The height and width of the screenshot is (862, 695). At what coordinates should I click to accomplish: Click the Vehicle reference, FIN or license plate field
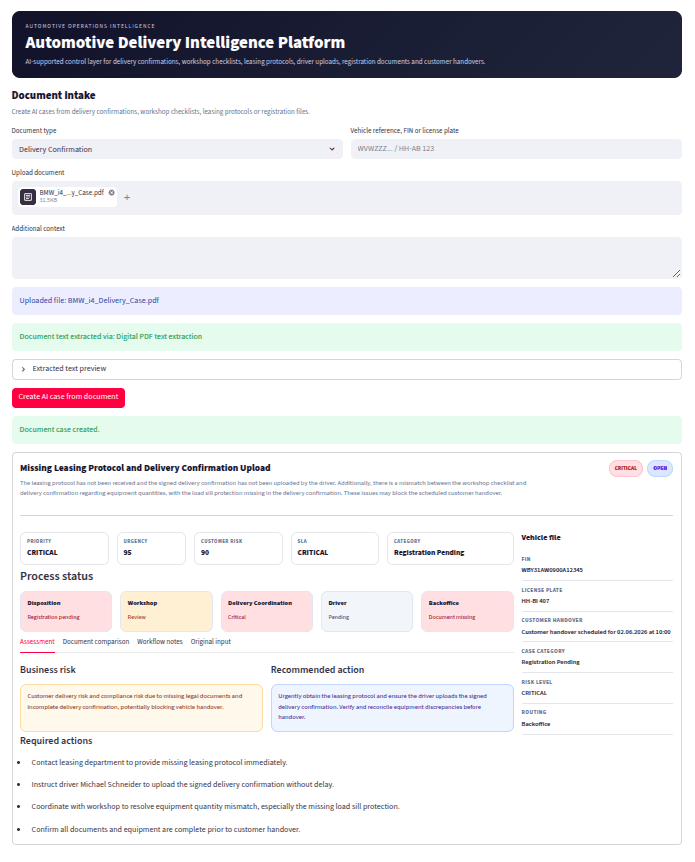(516, 149)
